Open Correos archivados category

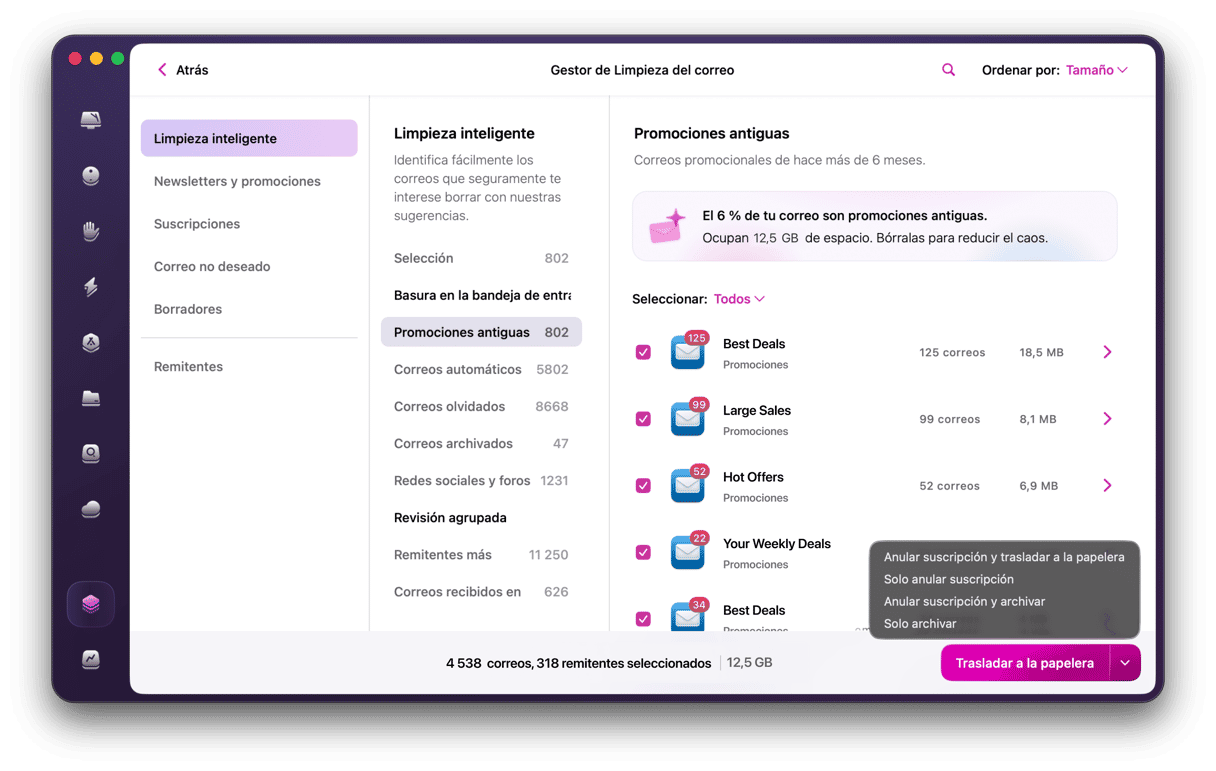point(481,443)
